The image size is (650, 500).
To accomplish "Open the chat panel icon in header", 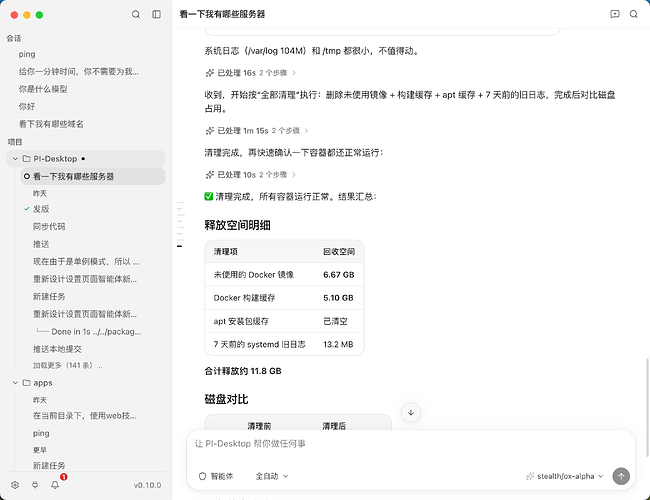I will [x=615, y=14].
